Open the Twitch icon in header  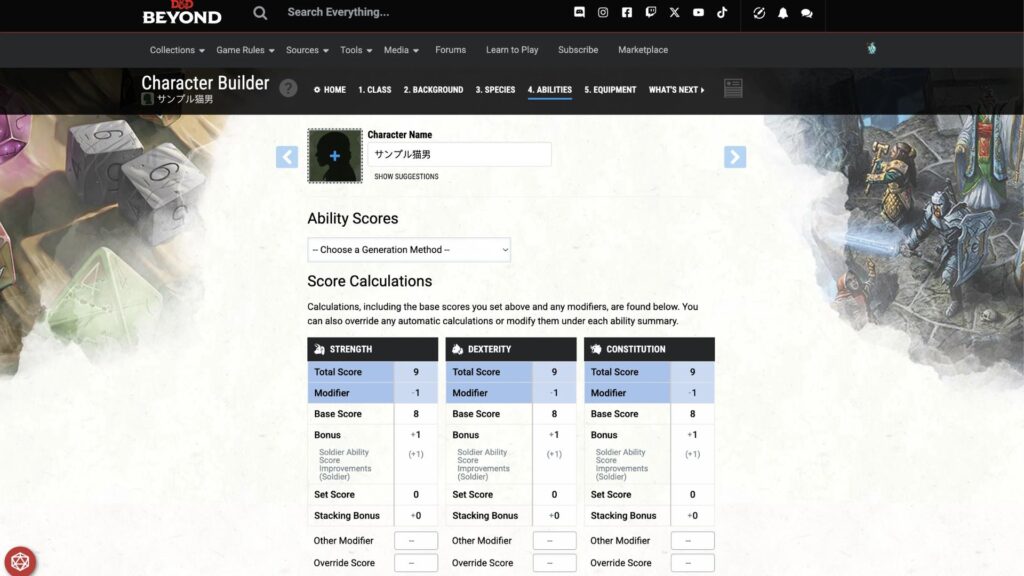point(651,13)
